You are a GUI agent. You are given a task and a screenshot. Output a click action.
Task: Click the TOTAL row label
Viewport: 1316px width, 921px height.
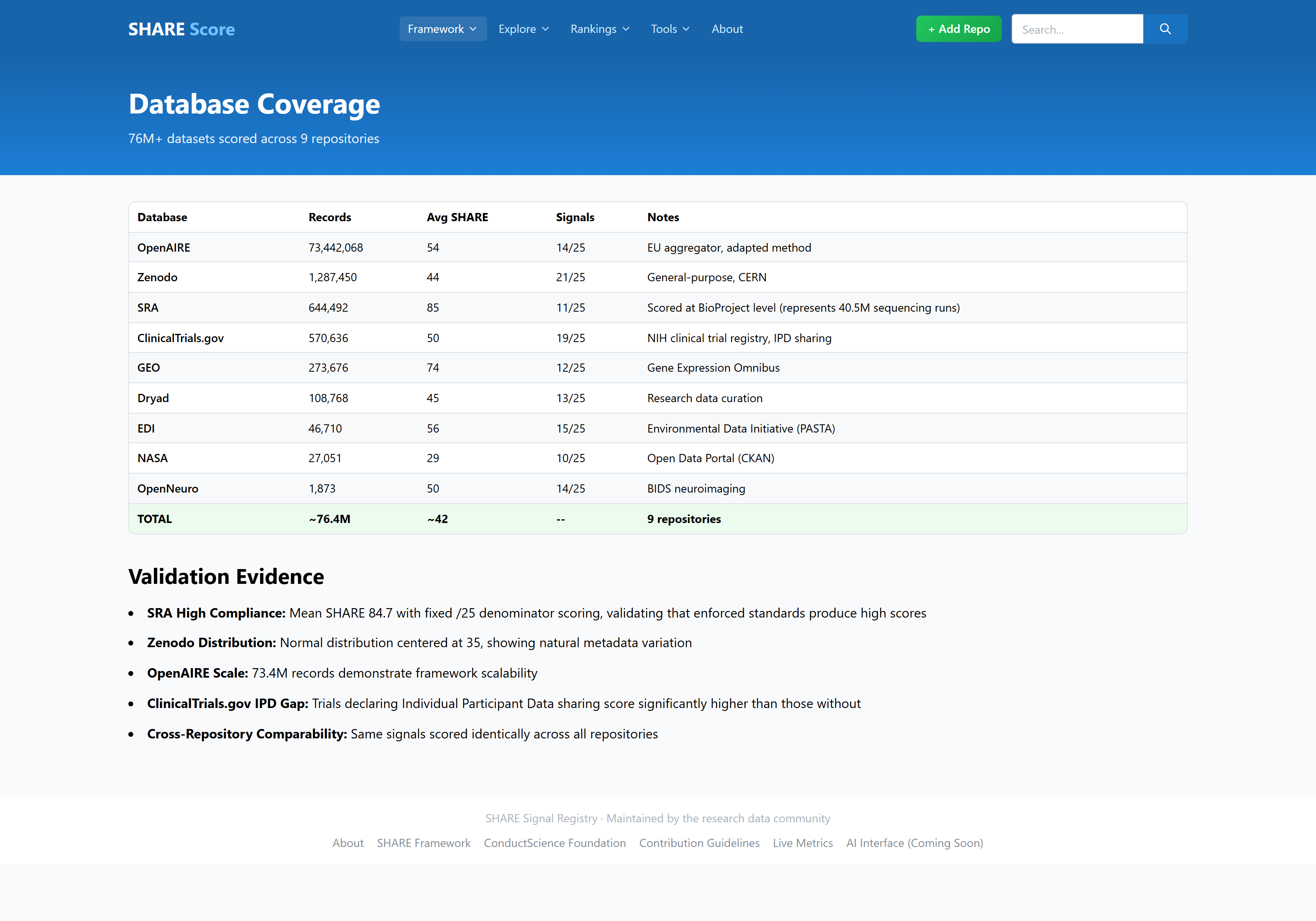coord(154,519)
